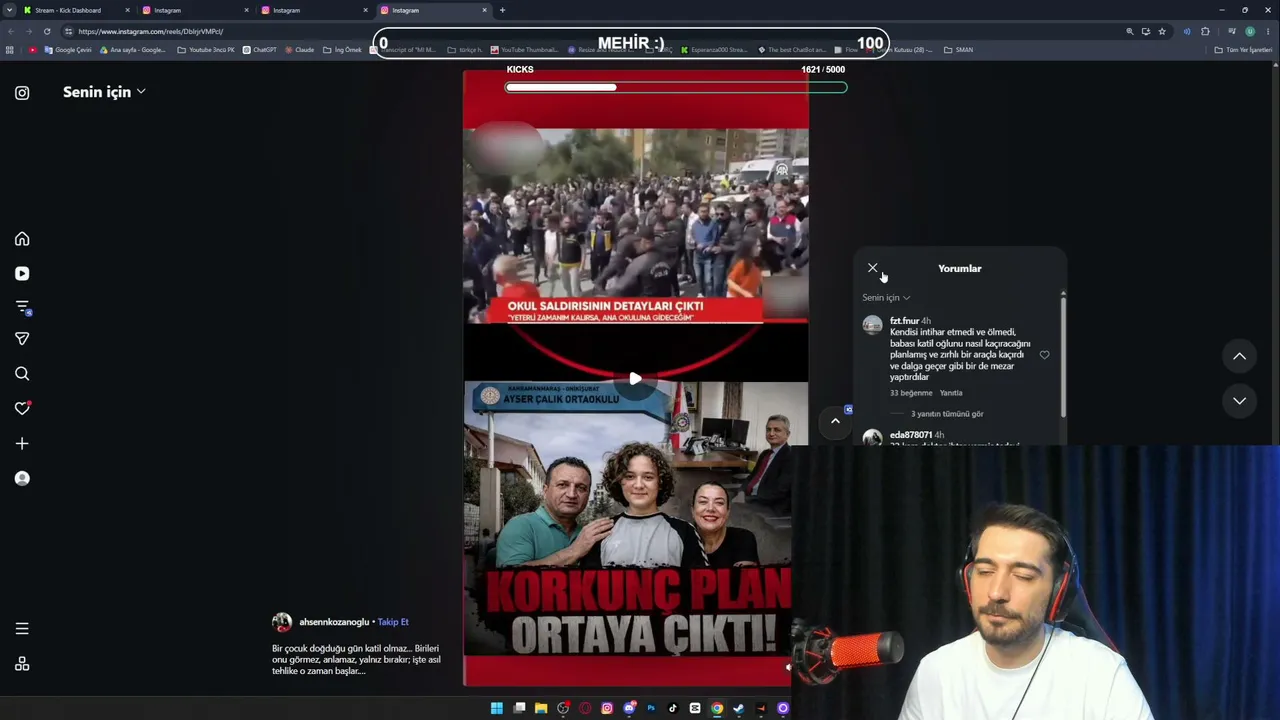Click fzt.fnur's comment avatar
This screenshot has width=1280, height=720.
(872, 325)
